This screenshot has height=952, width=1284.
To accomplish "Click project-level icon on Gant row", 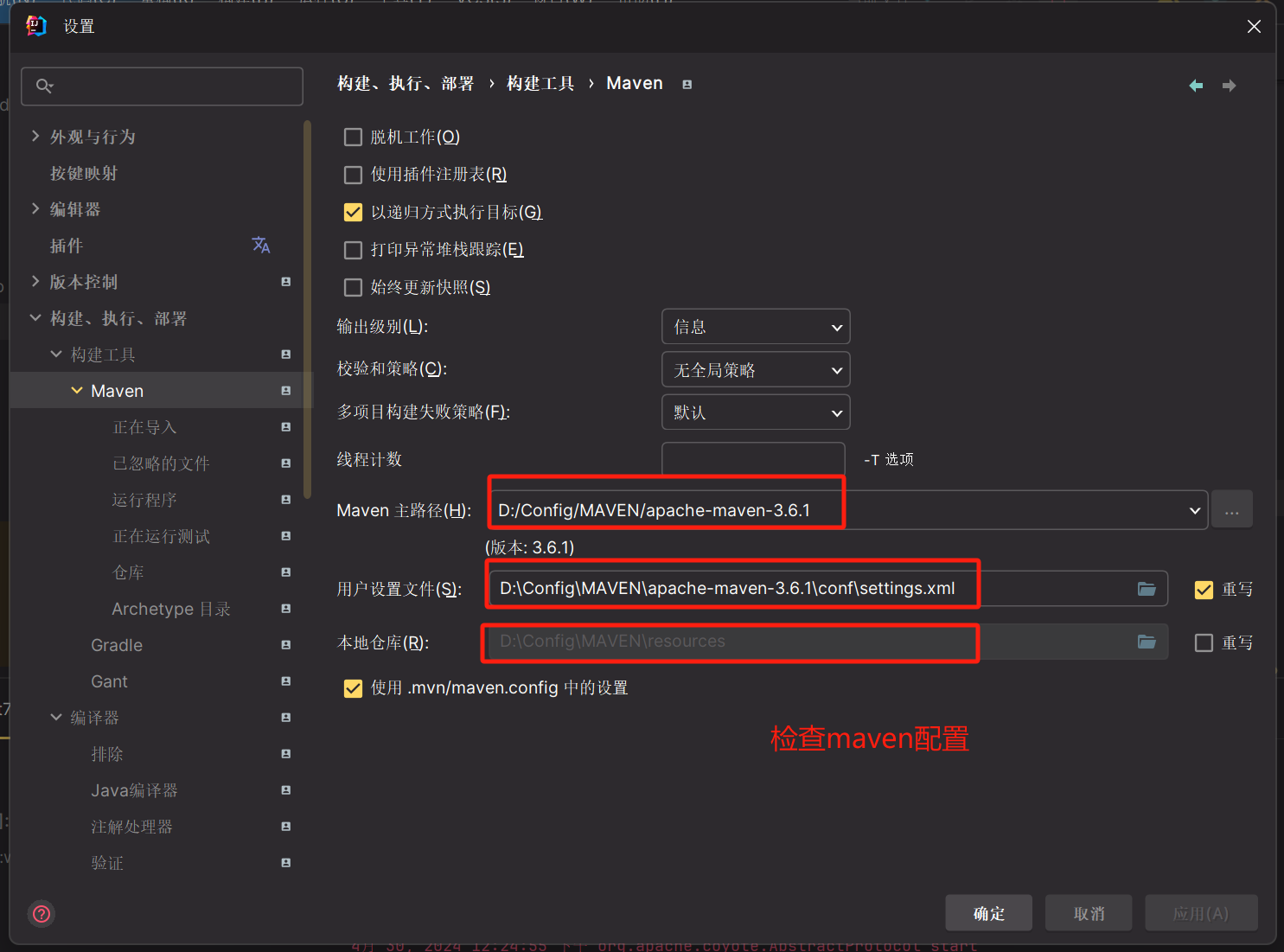I will (286, 681).
